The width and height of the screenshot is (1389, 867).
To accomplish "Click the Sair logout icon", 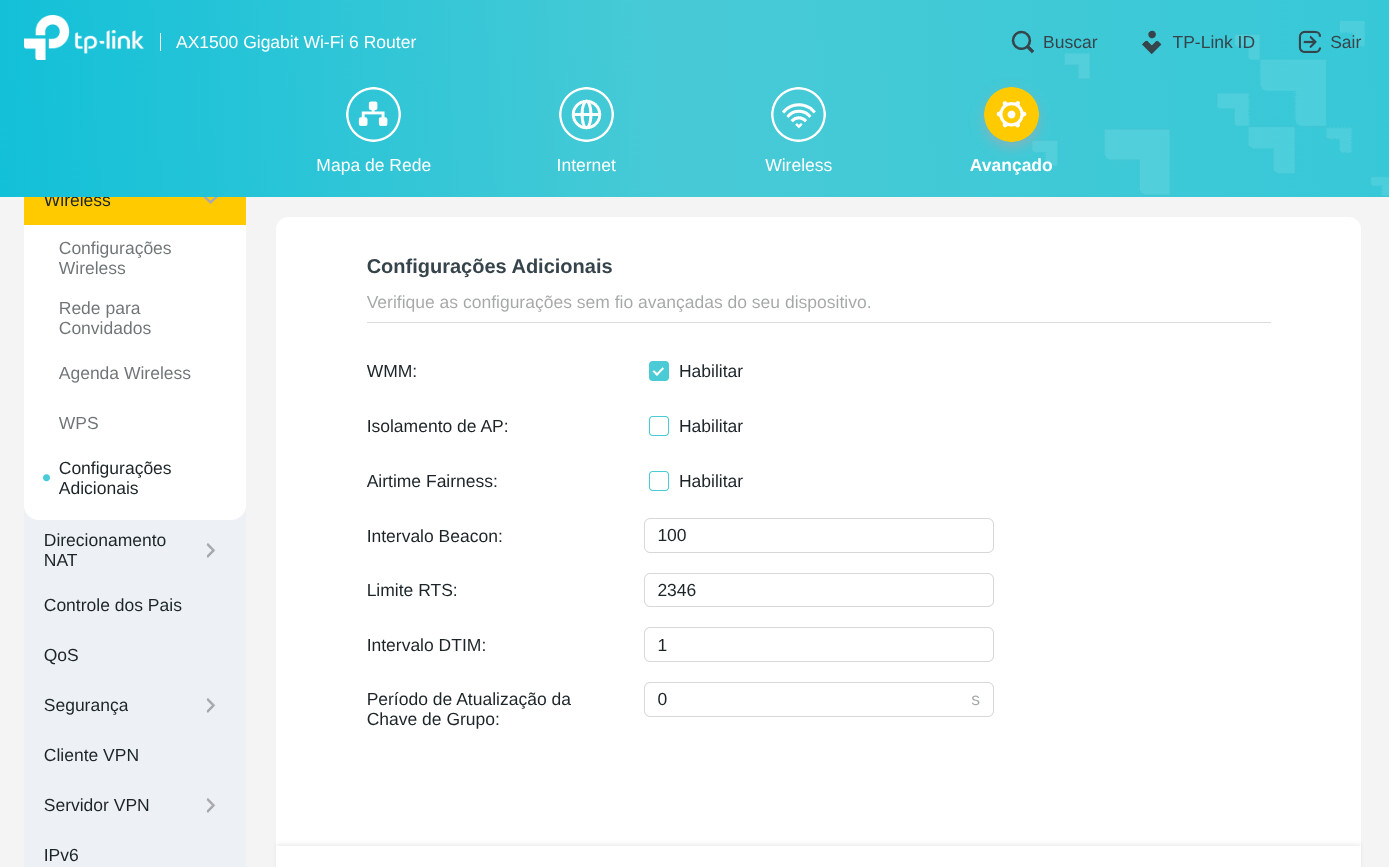I will pos(1309,42).
